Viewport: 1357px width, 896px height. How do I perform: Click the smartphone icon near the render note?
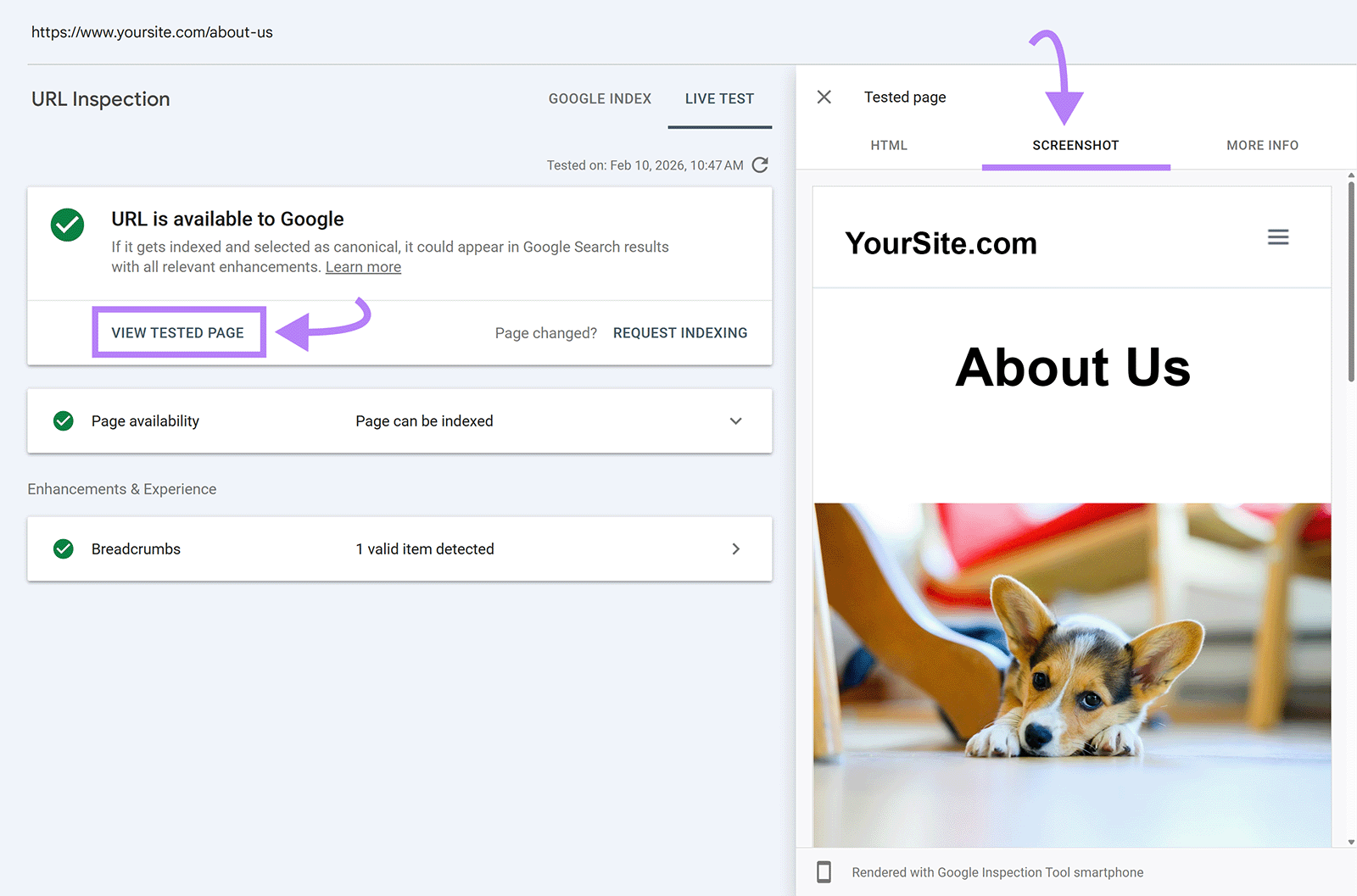tap(824, 871)
